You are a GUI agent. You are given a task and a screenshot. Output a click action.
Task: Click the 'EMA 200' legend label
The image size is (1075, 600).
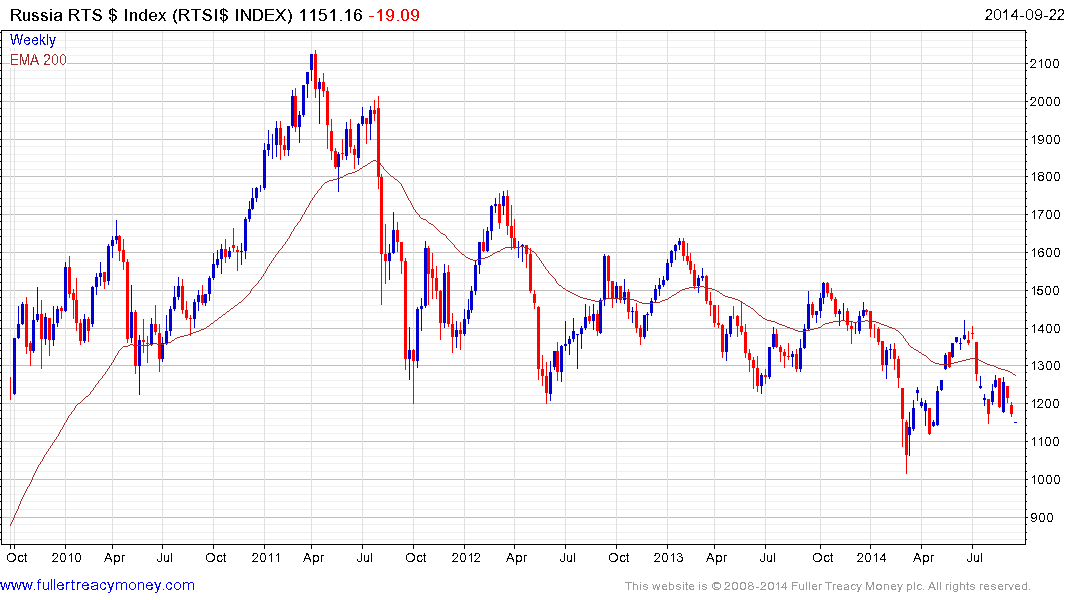coord(38,60)
